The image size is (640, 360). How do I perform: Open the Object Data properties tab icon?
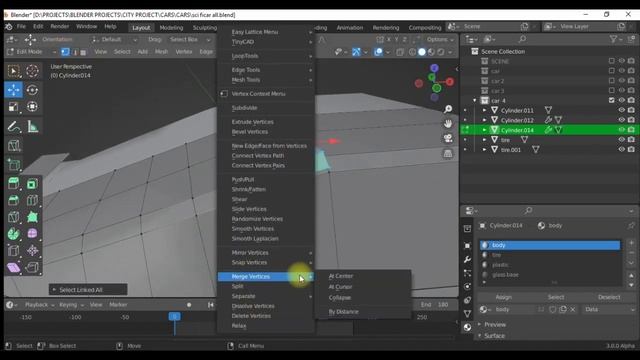tap(467, 313)
